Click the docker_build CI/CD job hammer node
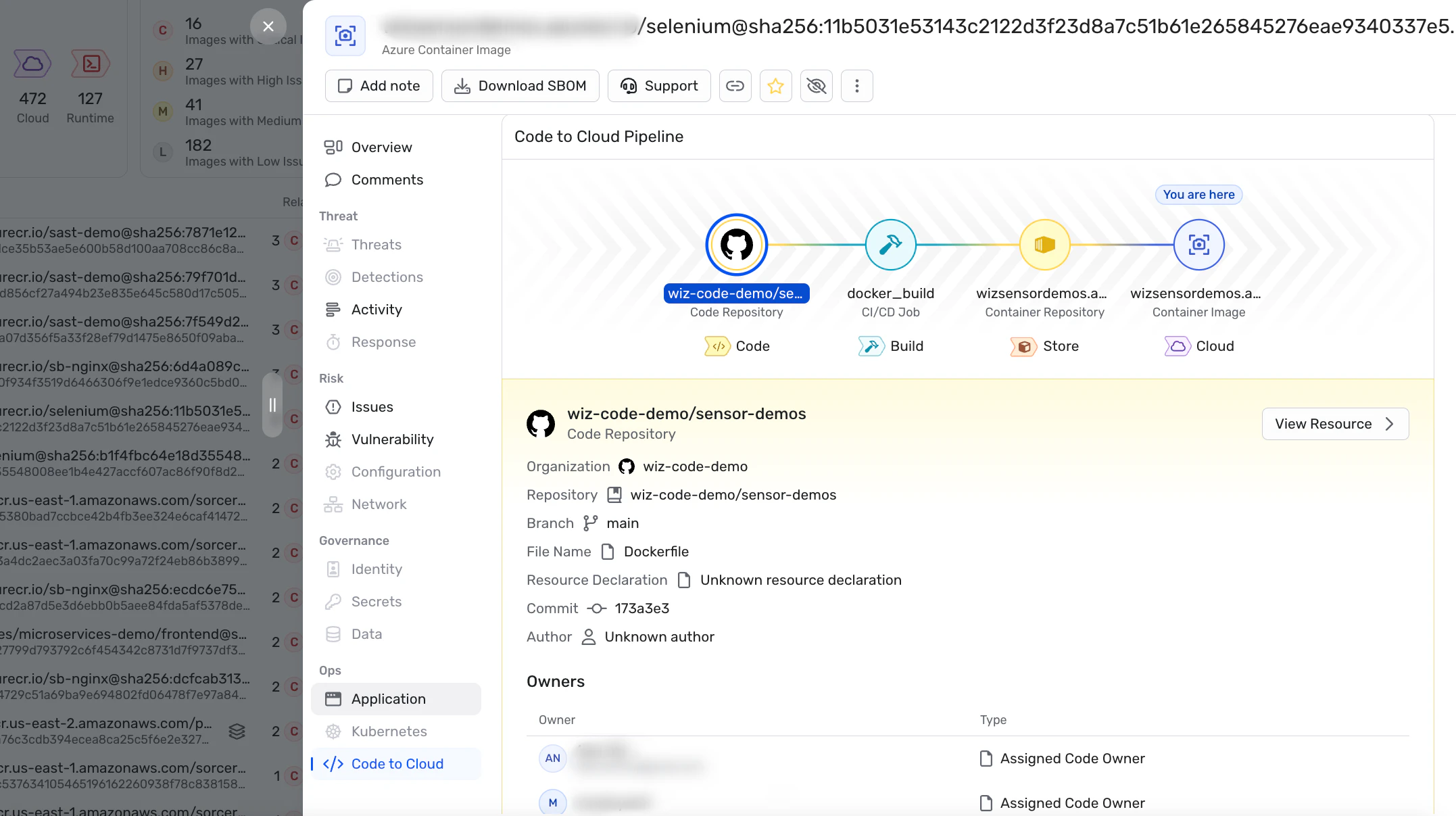This screenshot has height=816, width=1456. [891, 245]
